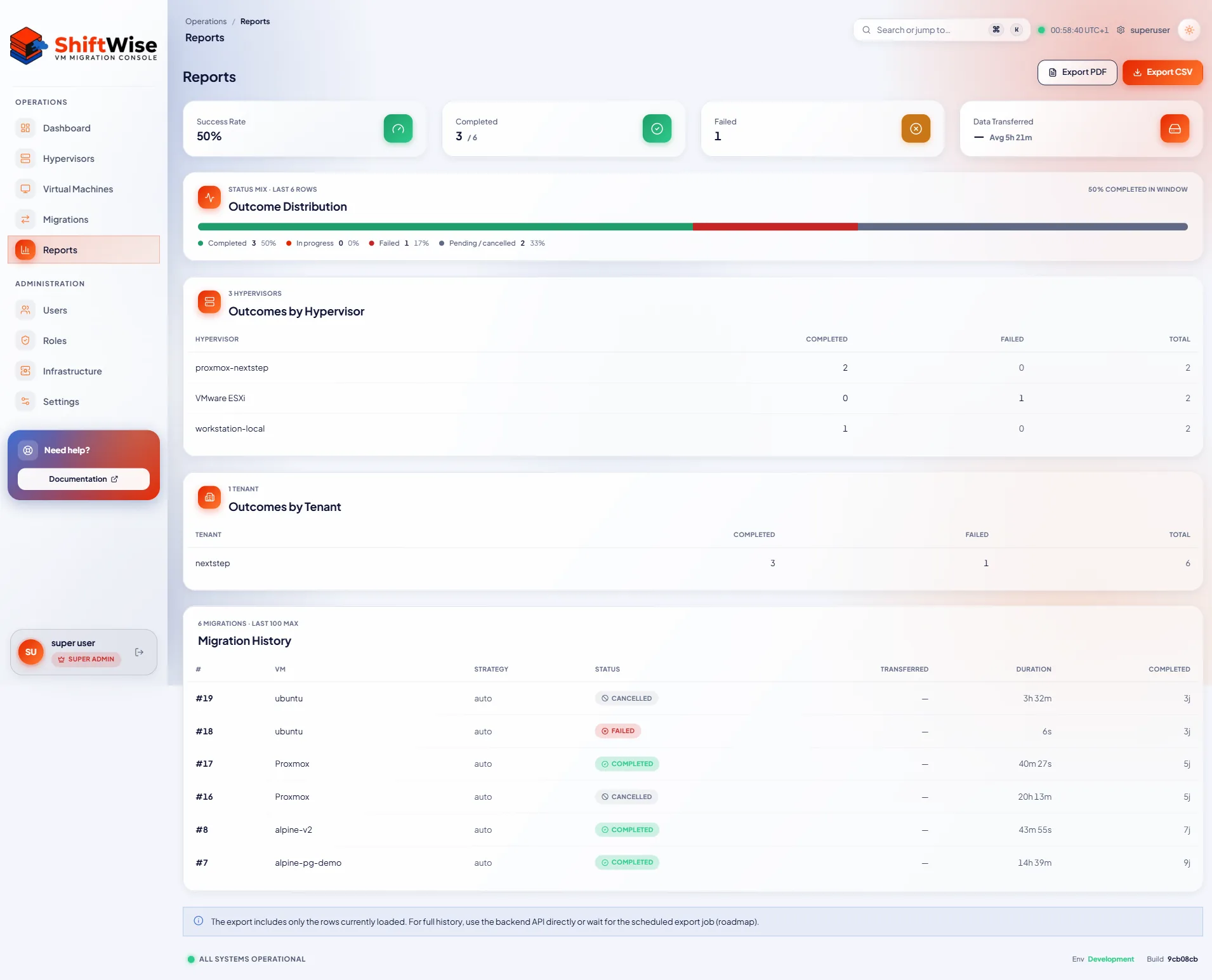Viewport: 1212px width, 980px height.
Task: Click the green status dot by clock
Action: [x=1041, y=30]
